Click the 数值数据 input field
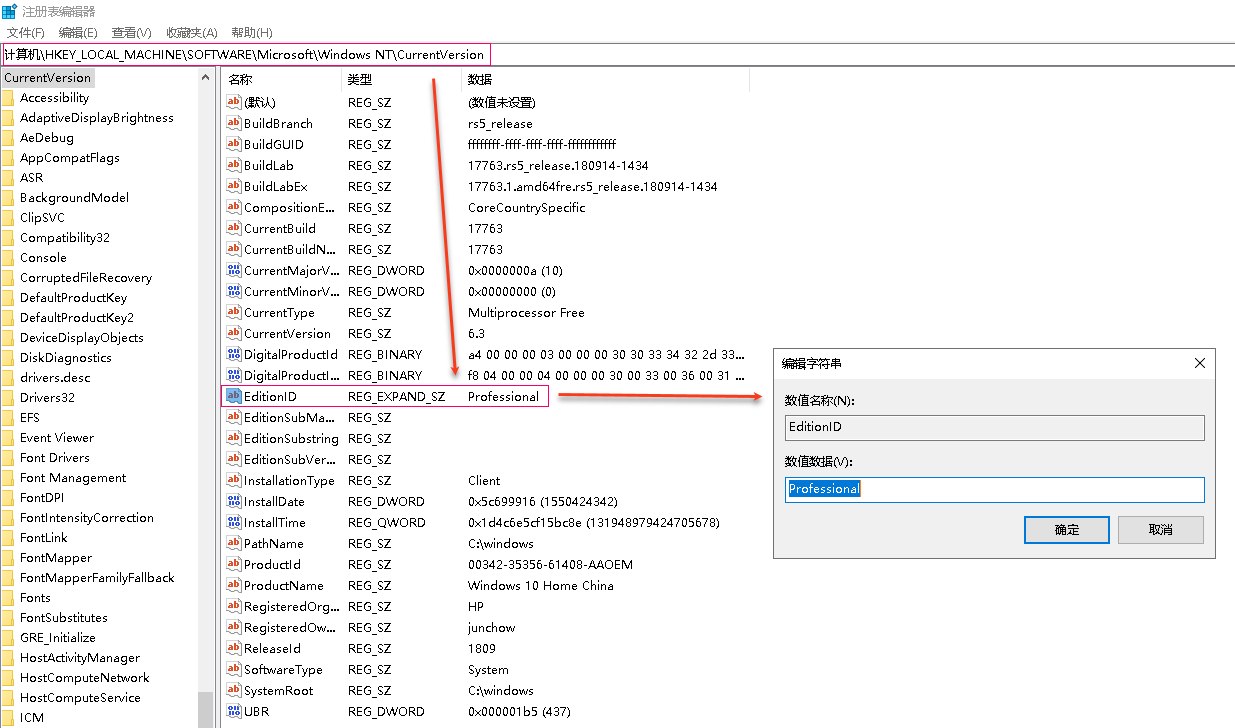This screenshot has width=1235, height=728. pyautogui.click(x=995, y=489)
